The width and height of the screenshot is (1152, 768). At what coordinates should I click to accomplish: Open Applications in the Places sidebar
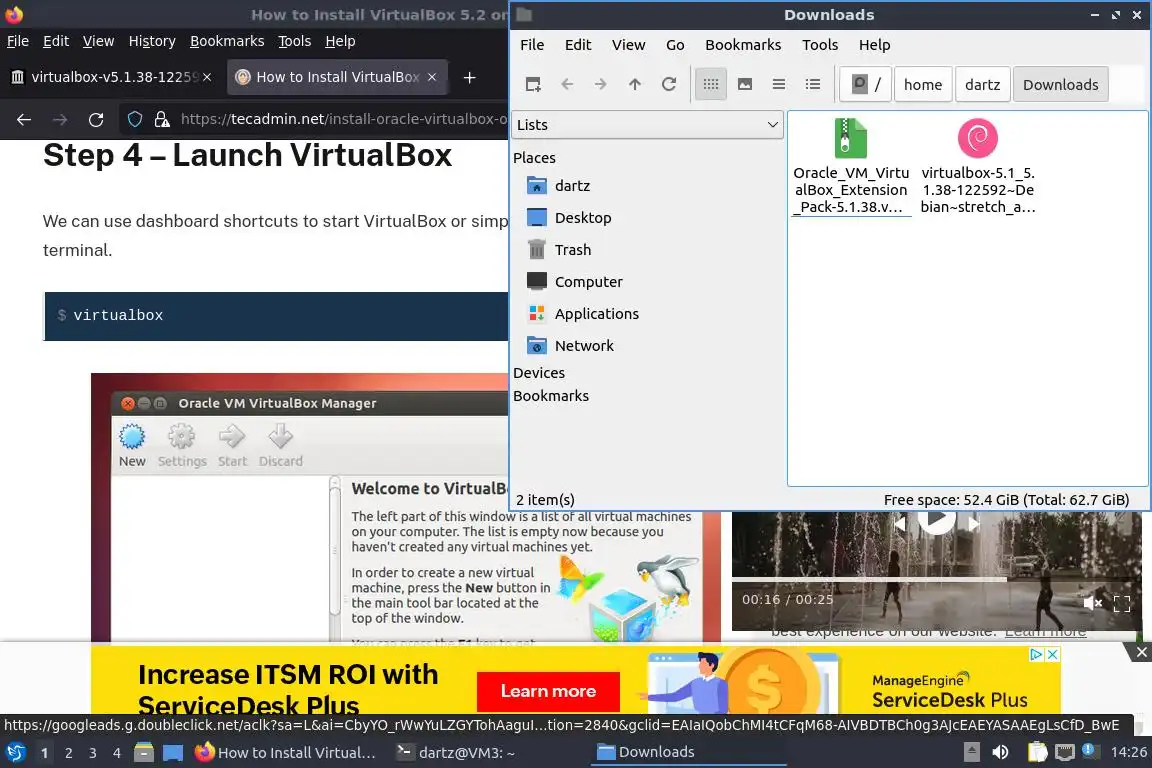583,314
